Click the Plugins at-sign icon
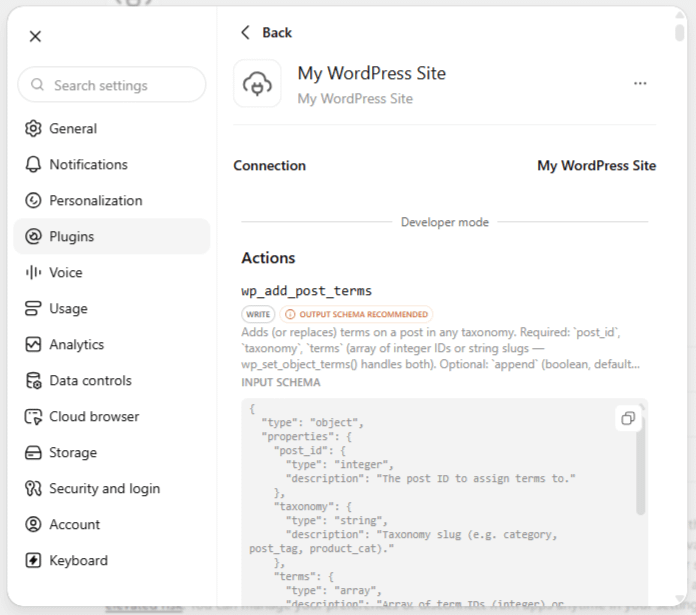696x615 pixels. tap(33, 237)
